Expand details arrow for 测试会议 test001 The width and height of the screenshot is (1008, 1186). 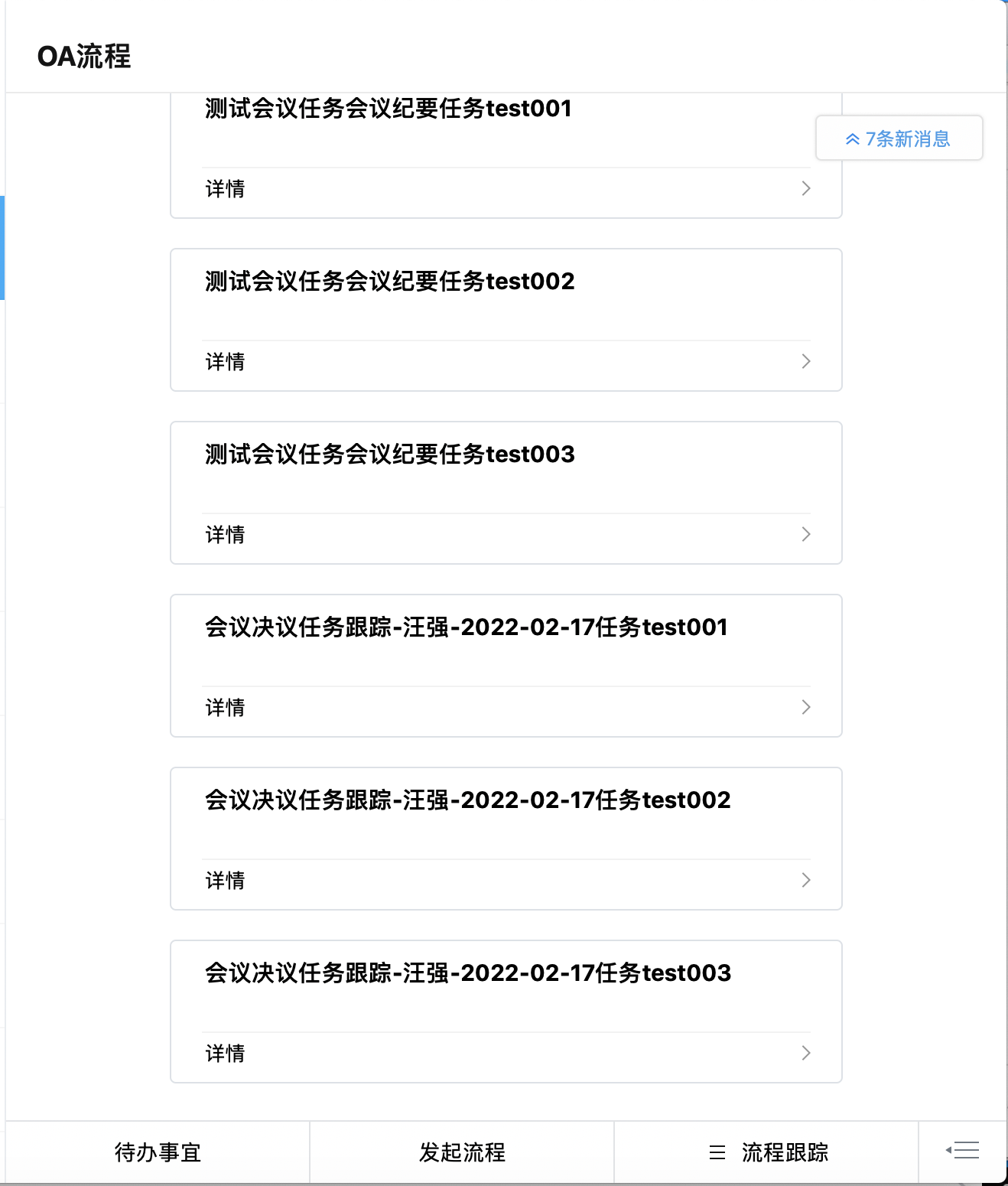coord(805,188)
